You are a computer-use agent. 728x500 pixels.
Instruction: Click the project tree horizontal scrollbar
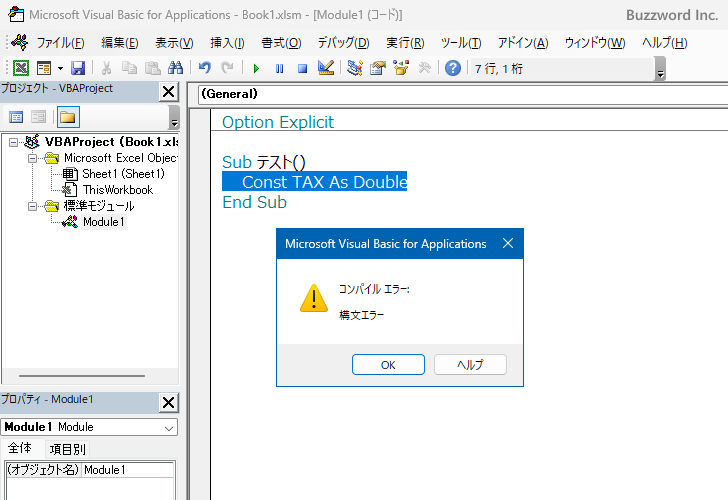tap(82, 376)
